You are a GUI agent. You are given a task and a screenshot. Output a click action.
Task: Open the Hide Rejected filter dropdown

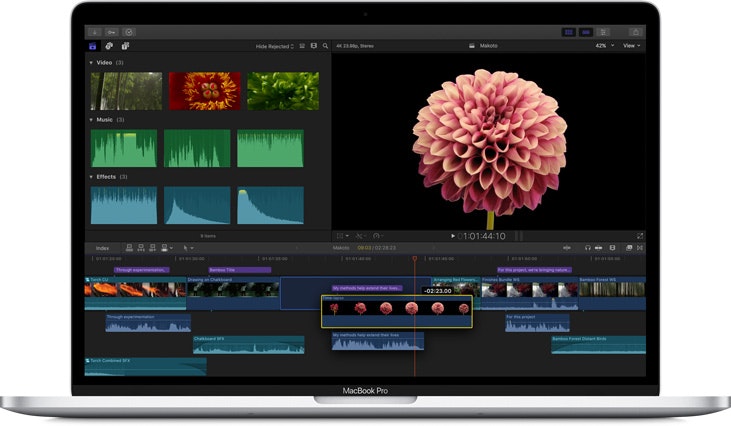[x=275, y=46]
